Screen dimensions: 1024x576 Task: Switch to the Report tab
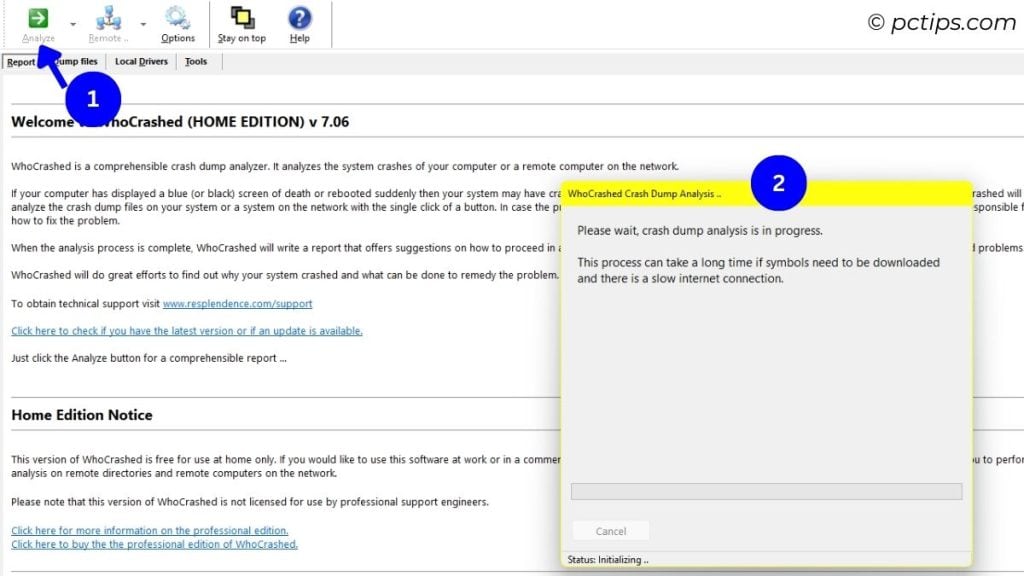[x=21, y=62]
